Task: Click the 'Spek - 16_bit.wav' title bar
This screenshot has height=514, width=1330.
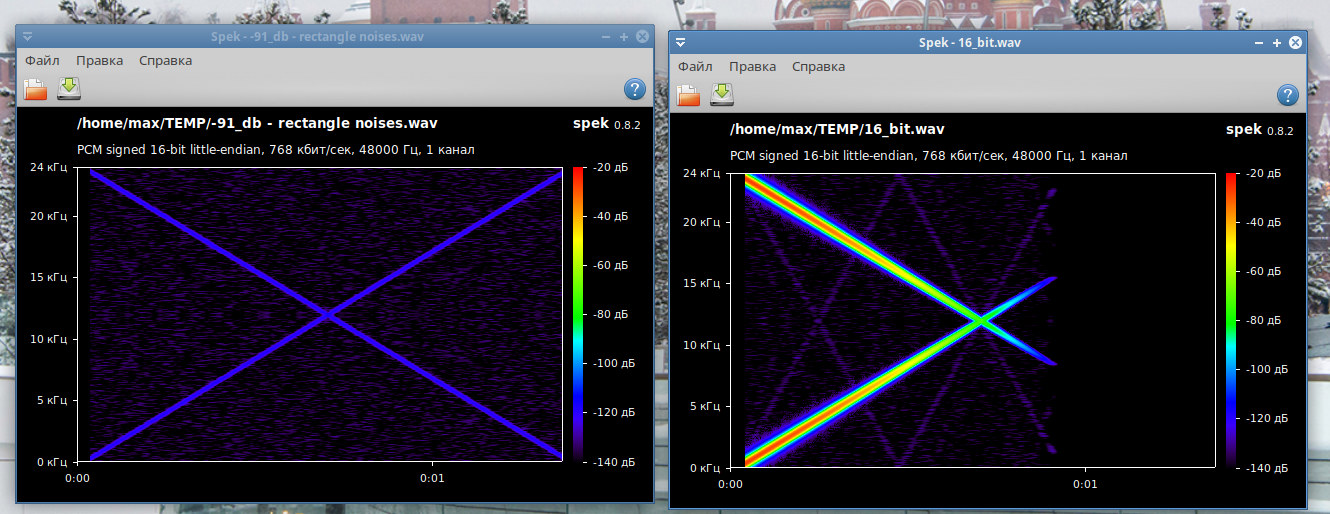Action: tap(969, 43)
